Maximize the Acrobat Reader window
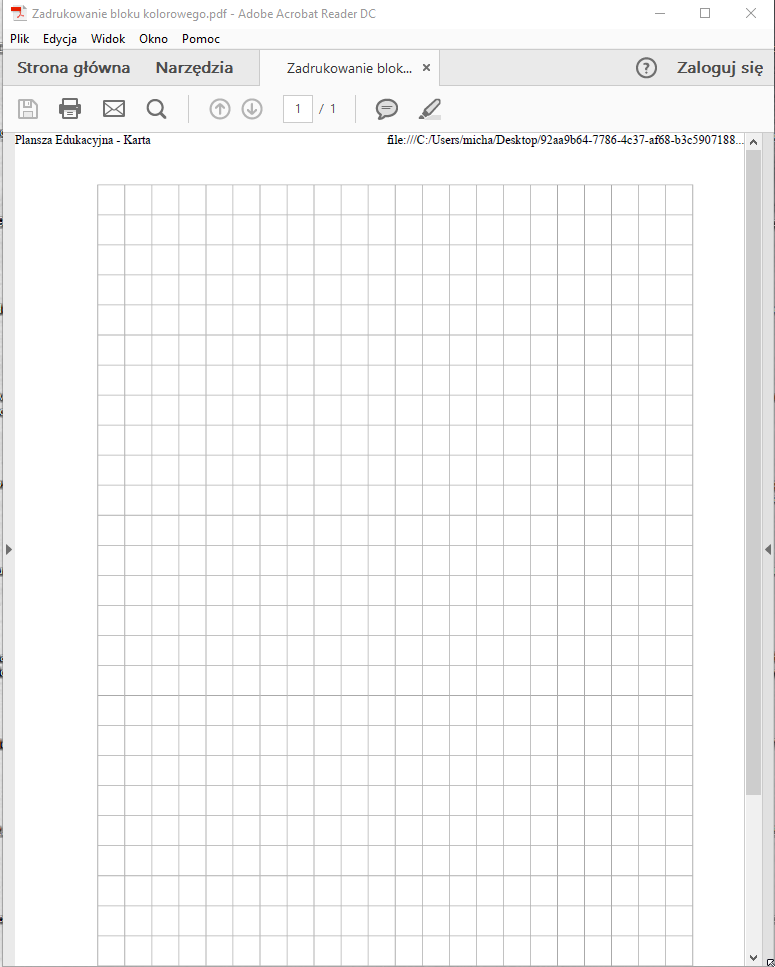 tap(705, 13)
